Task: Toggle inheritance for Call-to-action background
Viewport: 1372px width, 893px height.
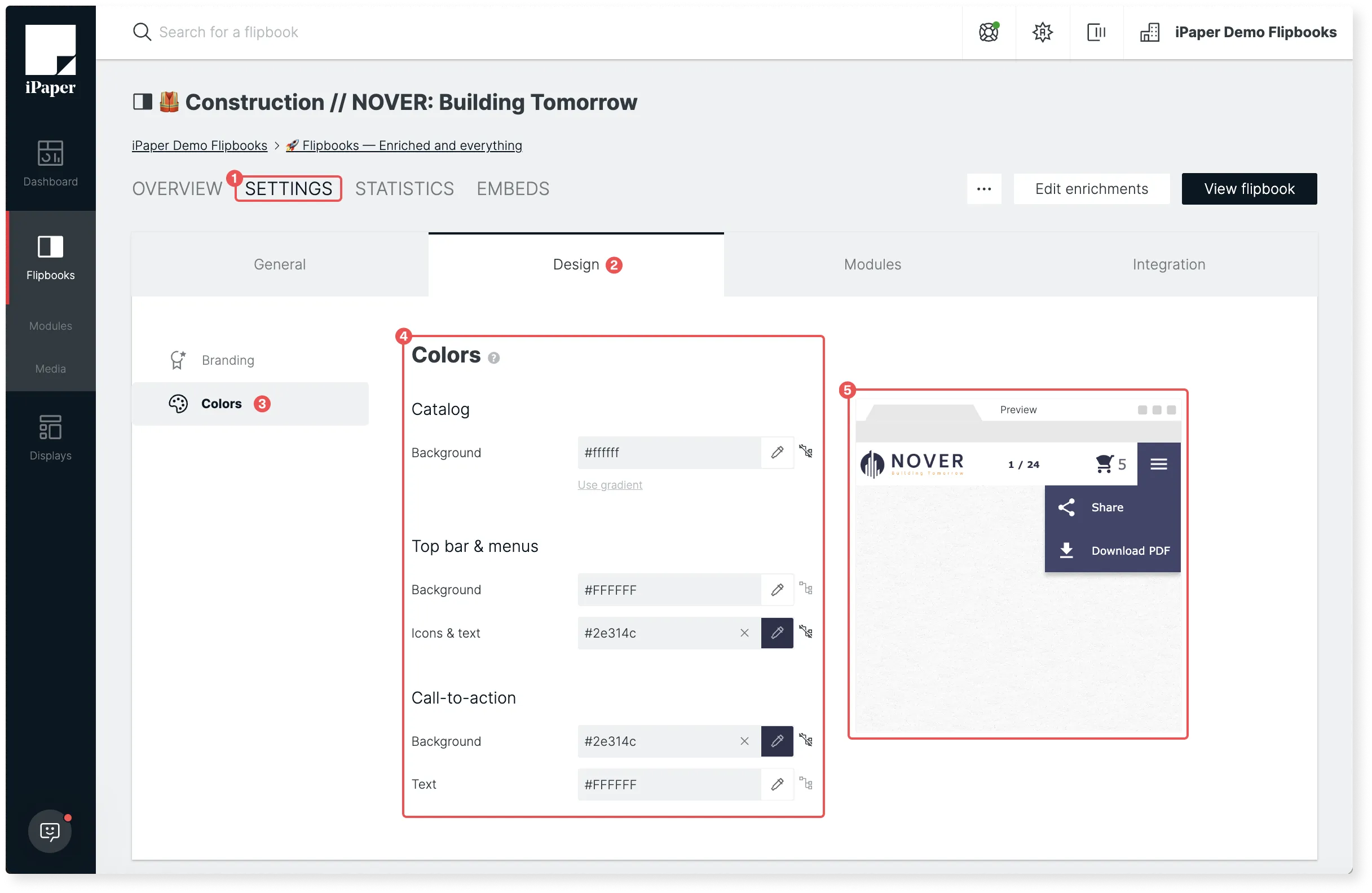Action: [x=805, y=740]
